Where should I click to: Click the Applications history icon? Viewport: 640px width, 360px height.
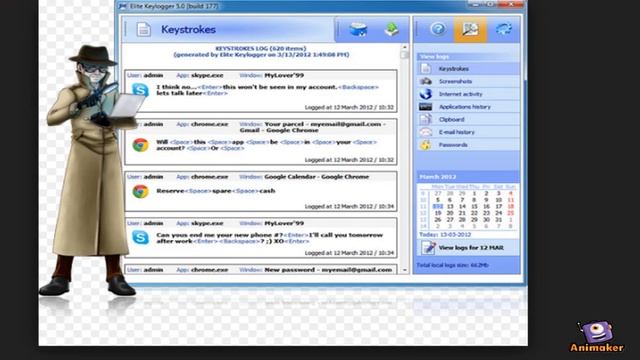pyautogui.click(x=426, y=107)
